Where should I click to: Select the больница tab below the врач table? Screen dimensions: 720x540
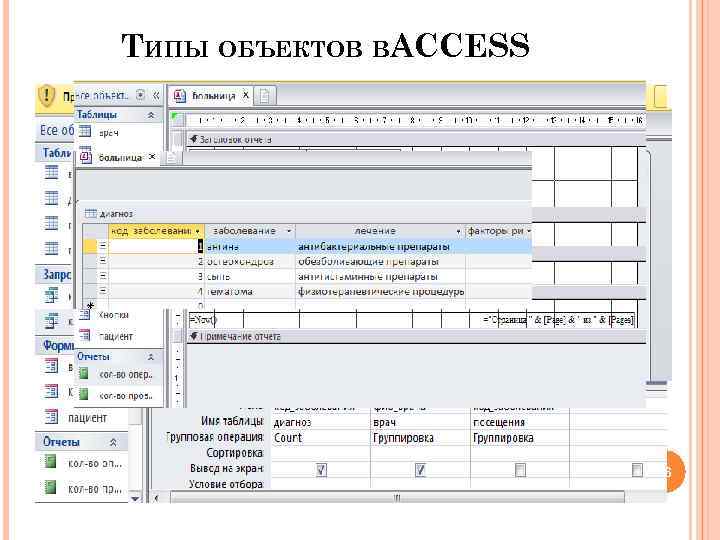119,158
